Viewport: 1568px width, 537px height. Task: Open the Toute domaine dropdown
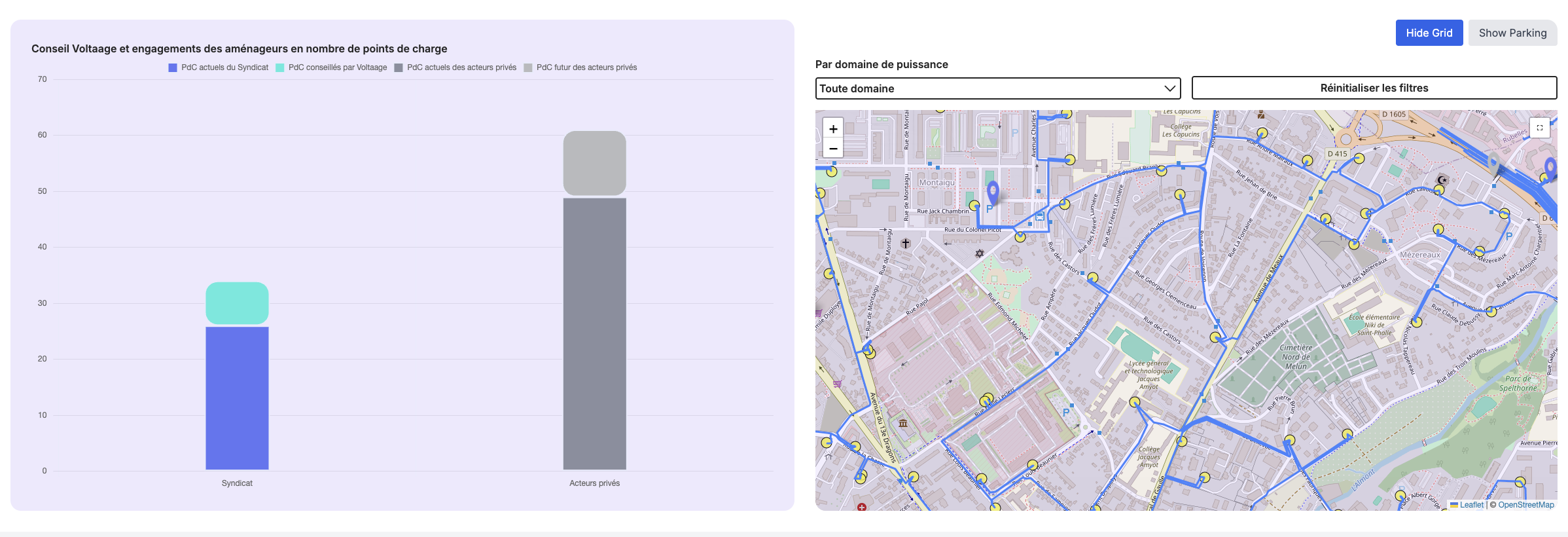click(x=998, y=88)
